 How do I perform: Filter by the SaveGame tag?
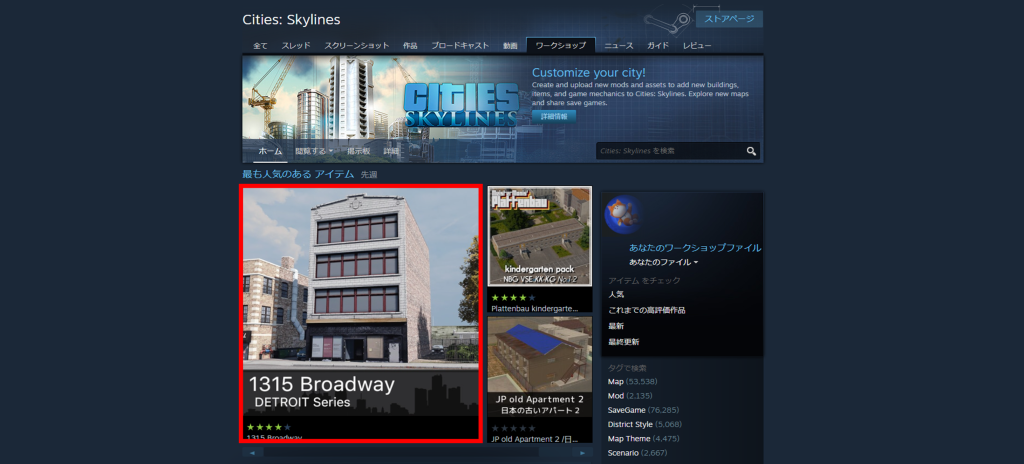[x=627, y=410]
